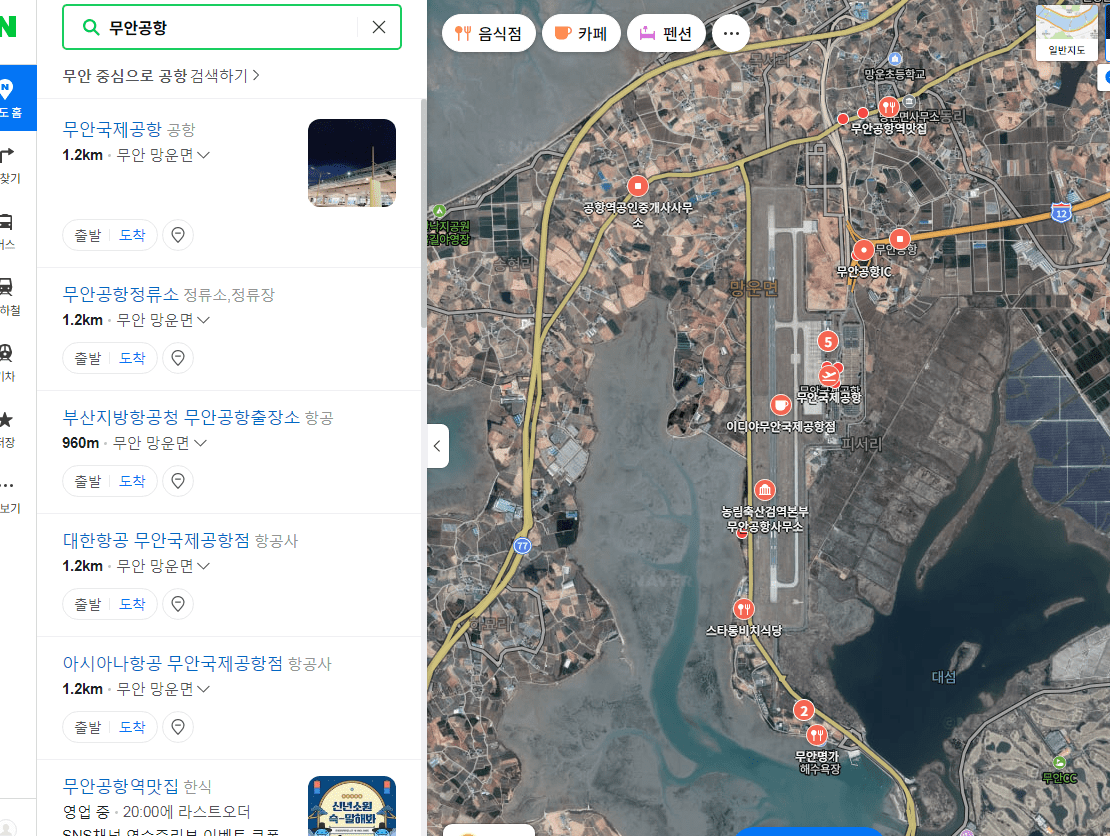
Task: Set 부산지방항공청 무안공항출장소 as arrival
Action: pyautogui.click(x=132, y=481)
